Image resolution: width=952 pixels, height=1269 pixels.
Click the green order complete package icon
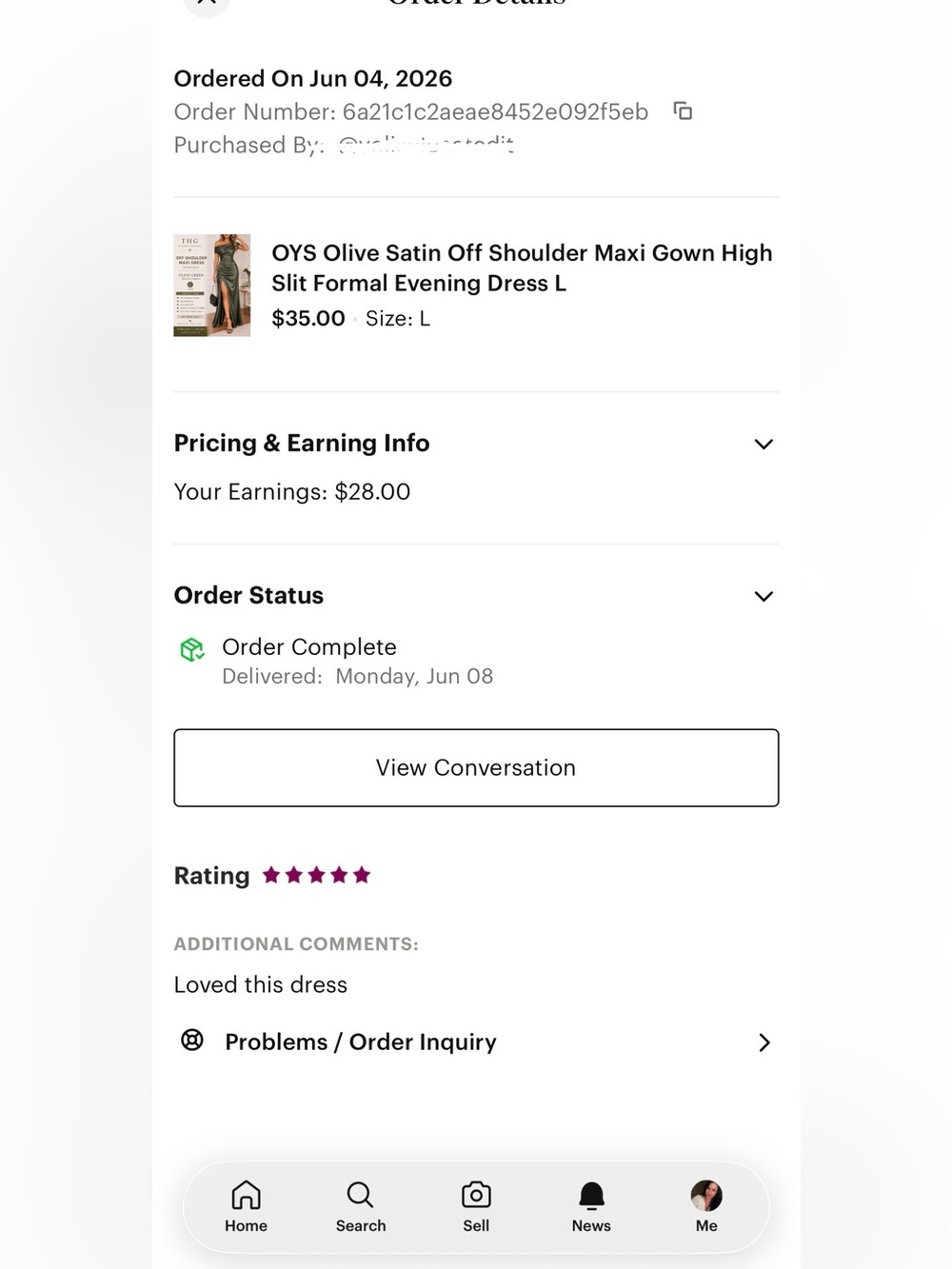pos(192,649)
